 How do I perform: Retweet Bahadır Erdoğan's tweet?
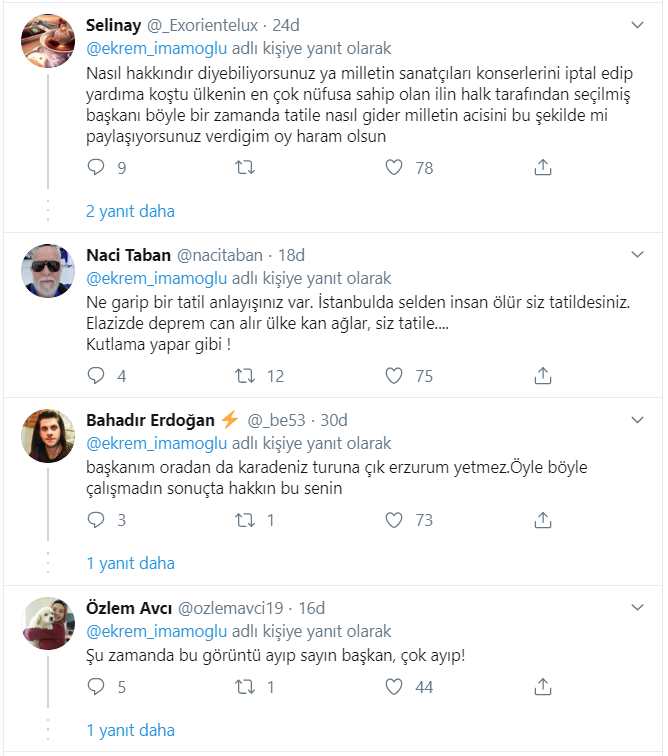point(243,520)
